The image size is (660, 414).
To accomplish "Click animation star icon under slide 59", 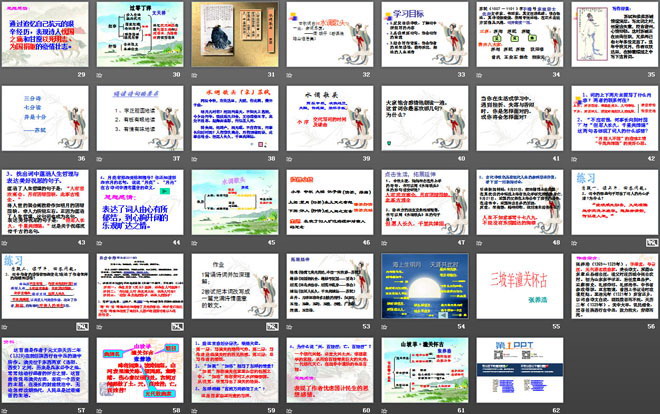I will click(x=194, y=410).
